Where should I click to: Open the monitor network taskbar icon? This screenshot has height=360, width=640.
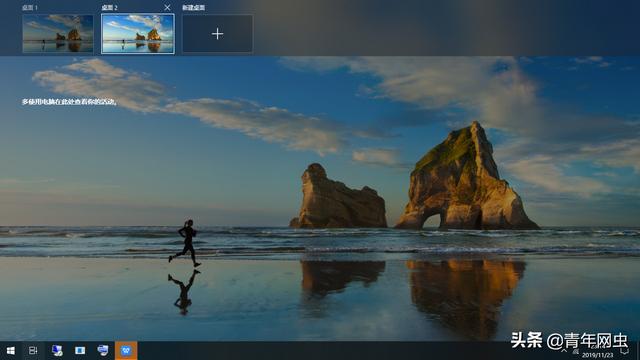pos(103,351)
